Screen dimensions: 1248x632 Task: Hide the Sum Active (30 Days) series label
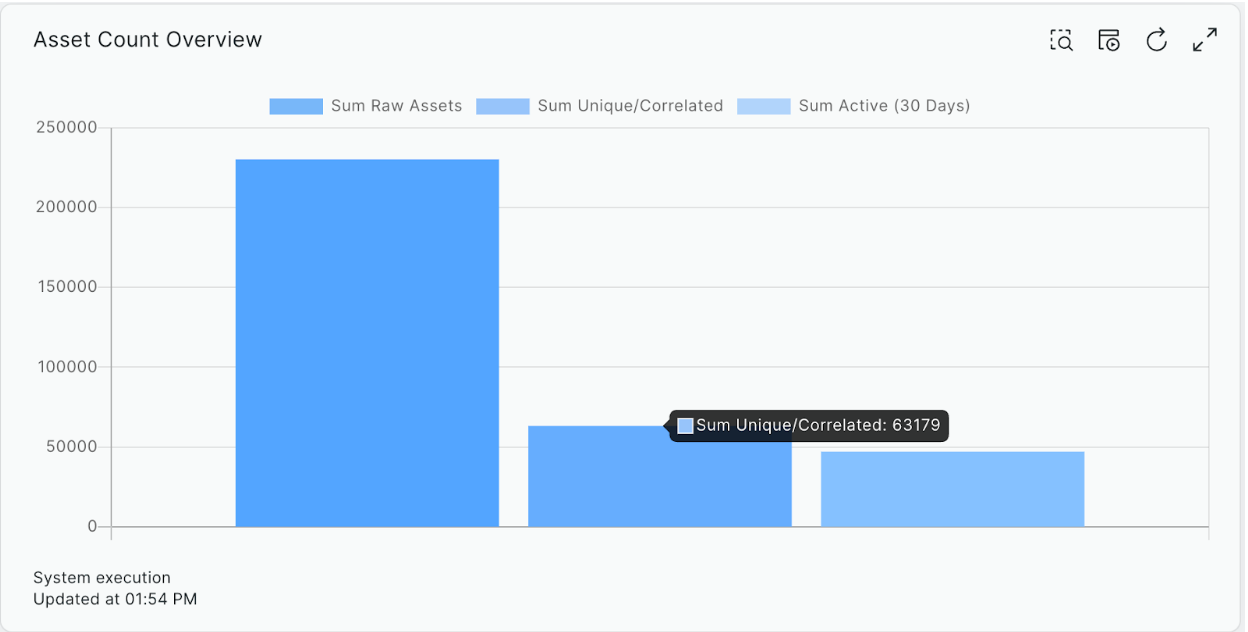884,106
